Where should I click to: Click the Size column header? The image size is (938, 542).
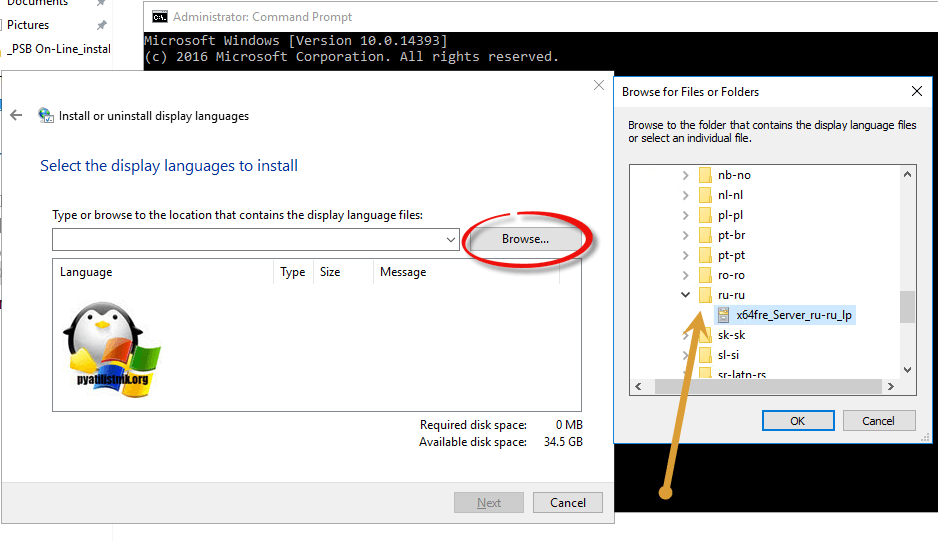tap(330, 272)
